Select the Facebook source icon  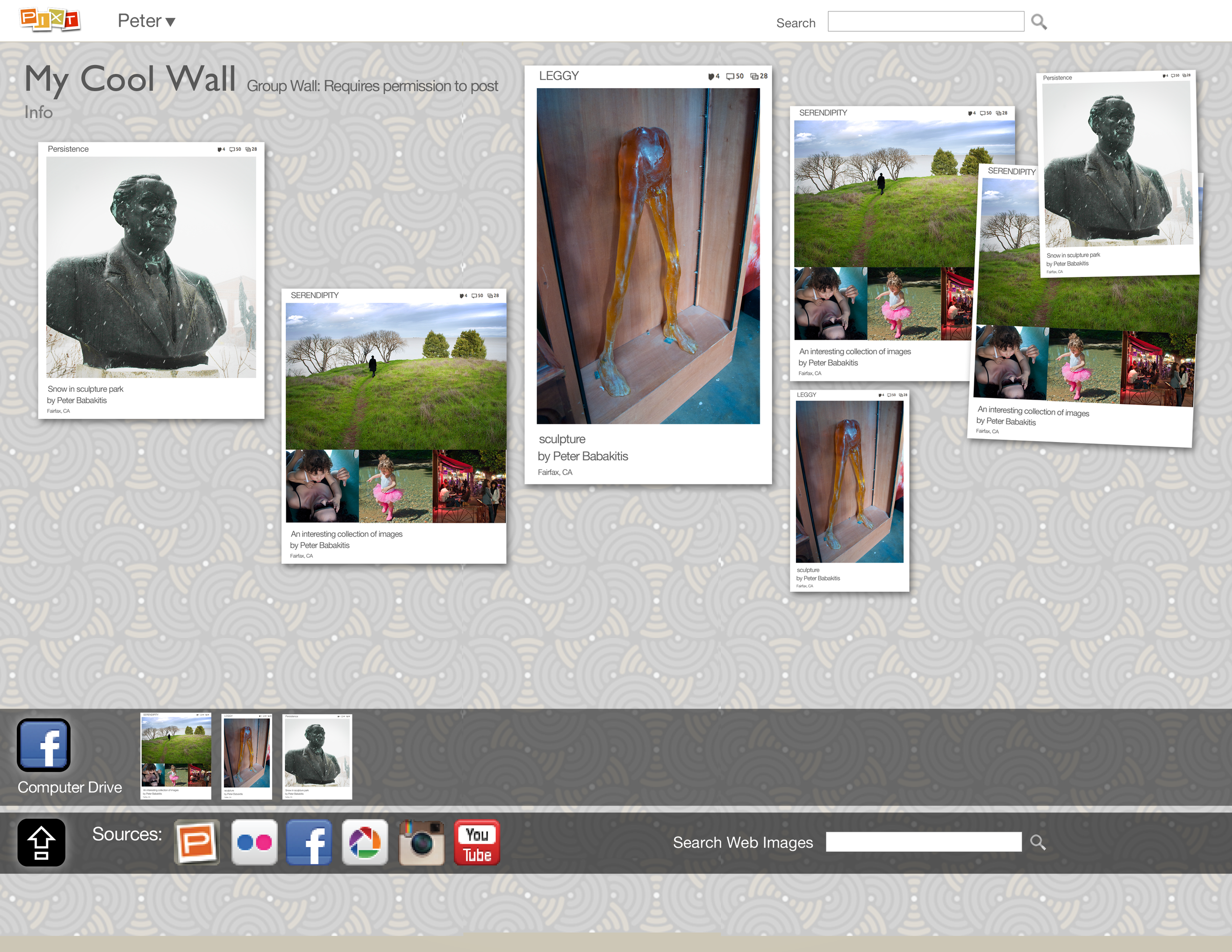[309, 842]
